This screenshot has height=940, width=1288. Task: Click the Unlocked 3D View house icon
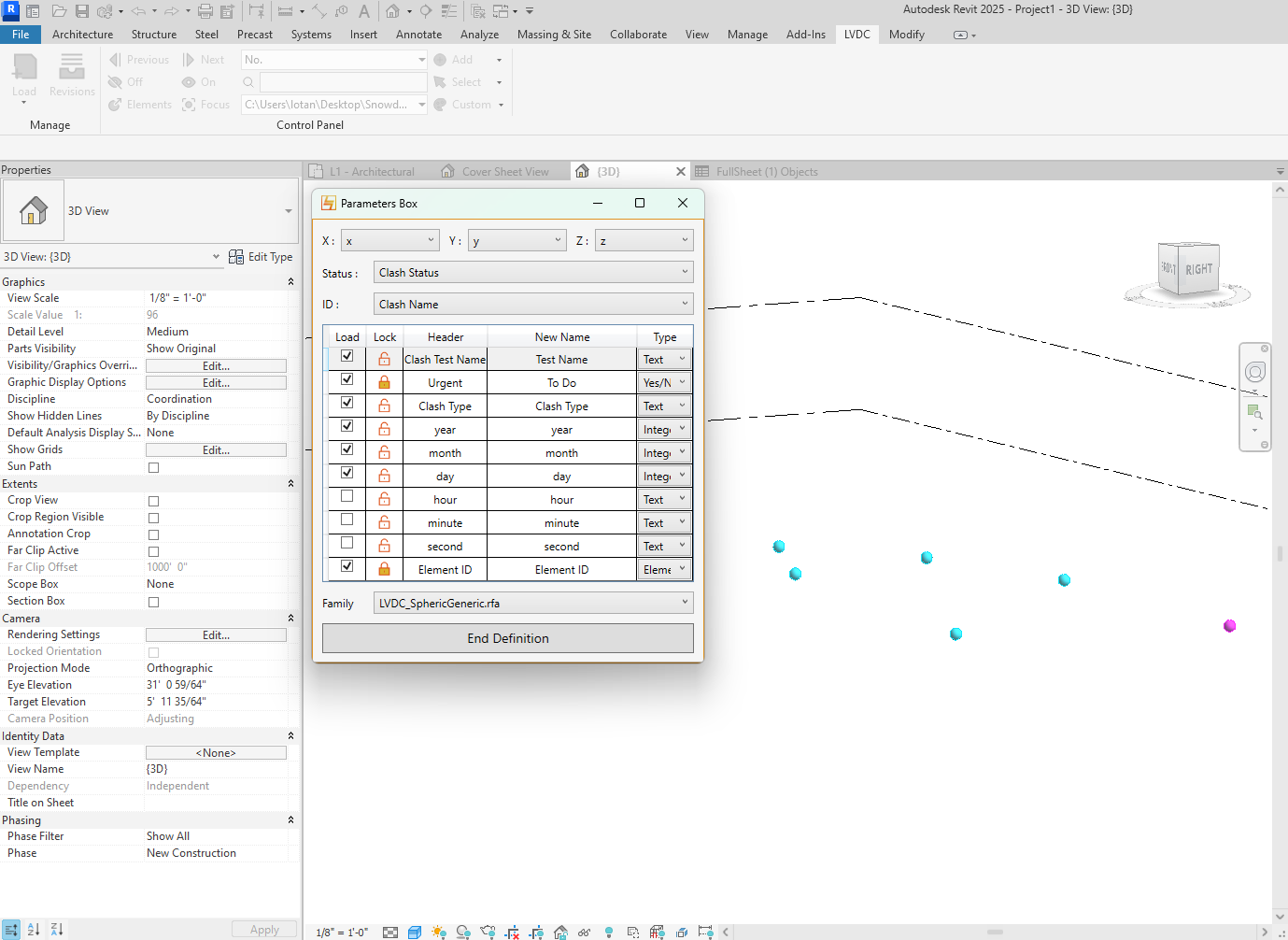[560, 932]
